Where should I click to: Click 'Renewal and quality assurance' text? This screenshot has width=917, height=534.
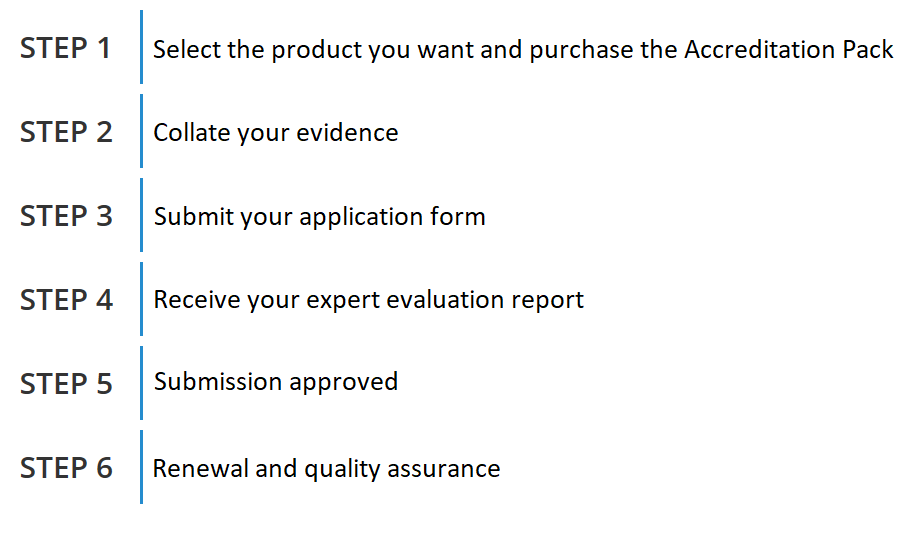pyautogui.click(x=326, y=469)
